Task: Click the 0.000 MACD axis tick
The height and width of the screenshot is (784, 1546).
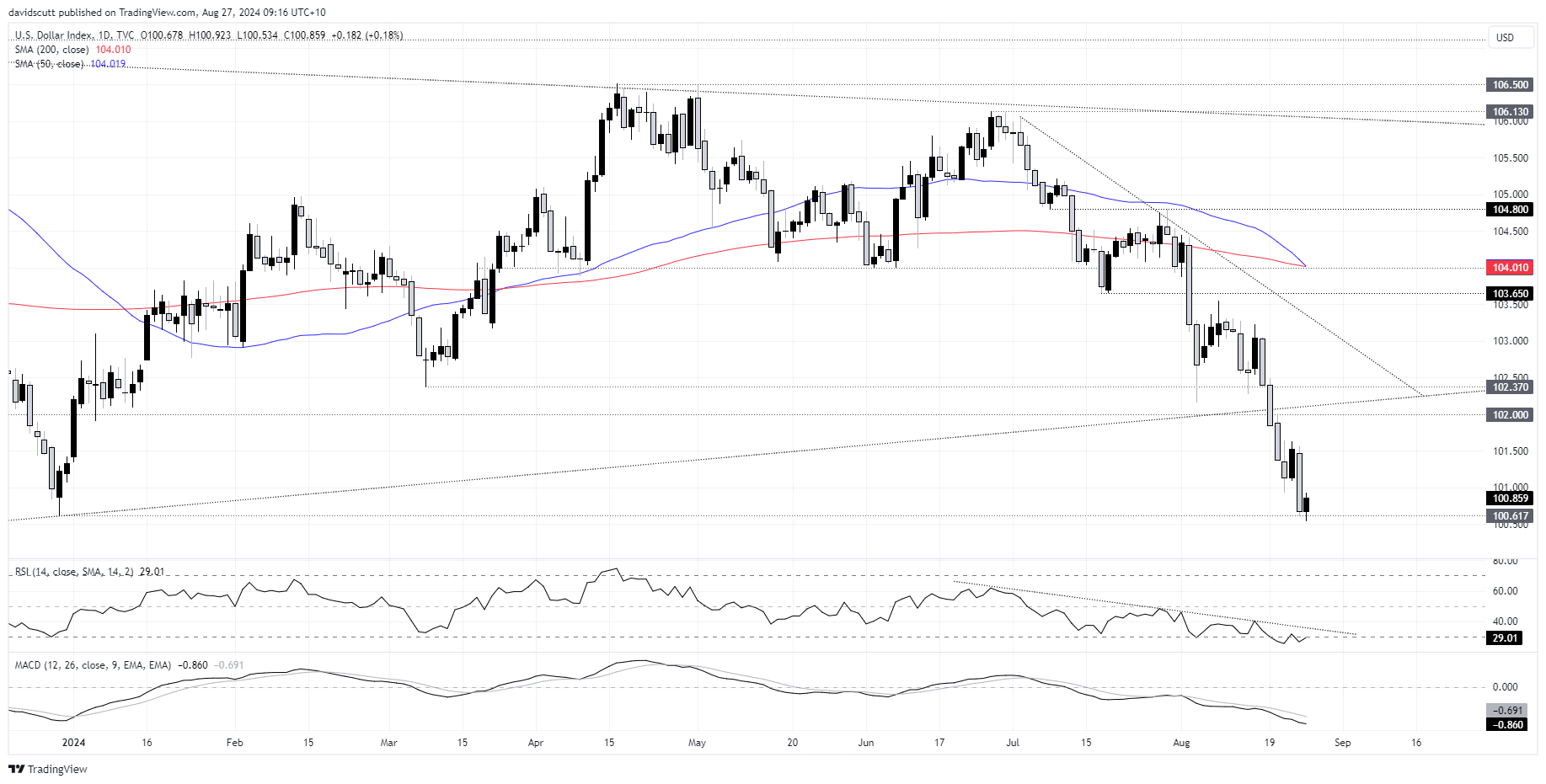Action: tap(1506, 687)
